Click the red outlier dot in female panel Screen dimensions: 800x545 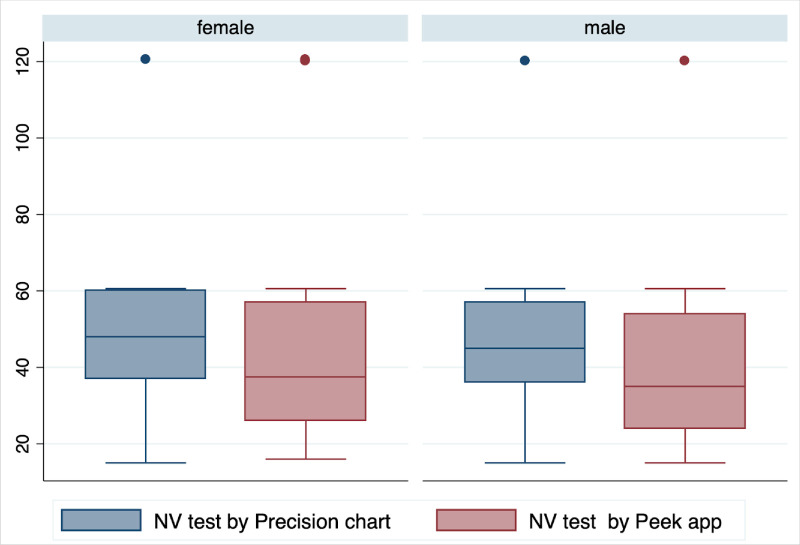click(305, 60)
